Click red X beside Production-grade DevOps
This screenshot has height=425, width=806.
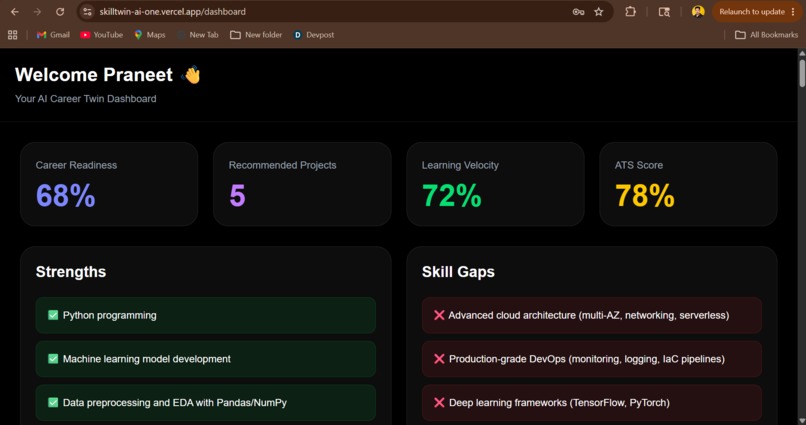[x=439, y=359]
